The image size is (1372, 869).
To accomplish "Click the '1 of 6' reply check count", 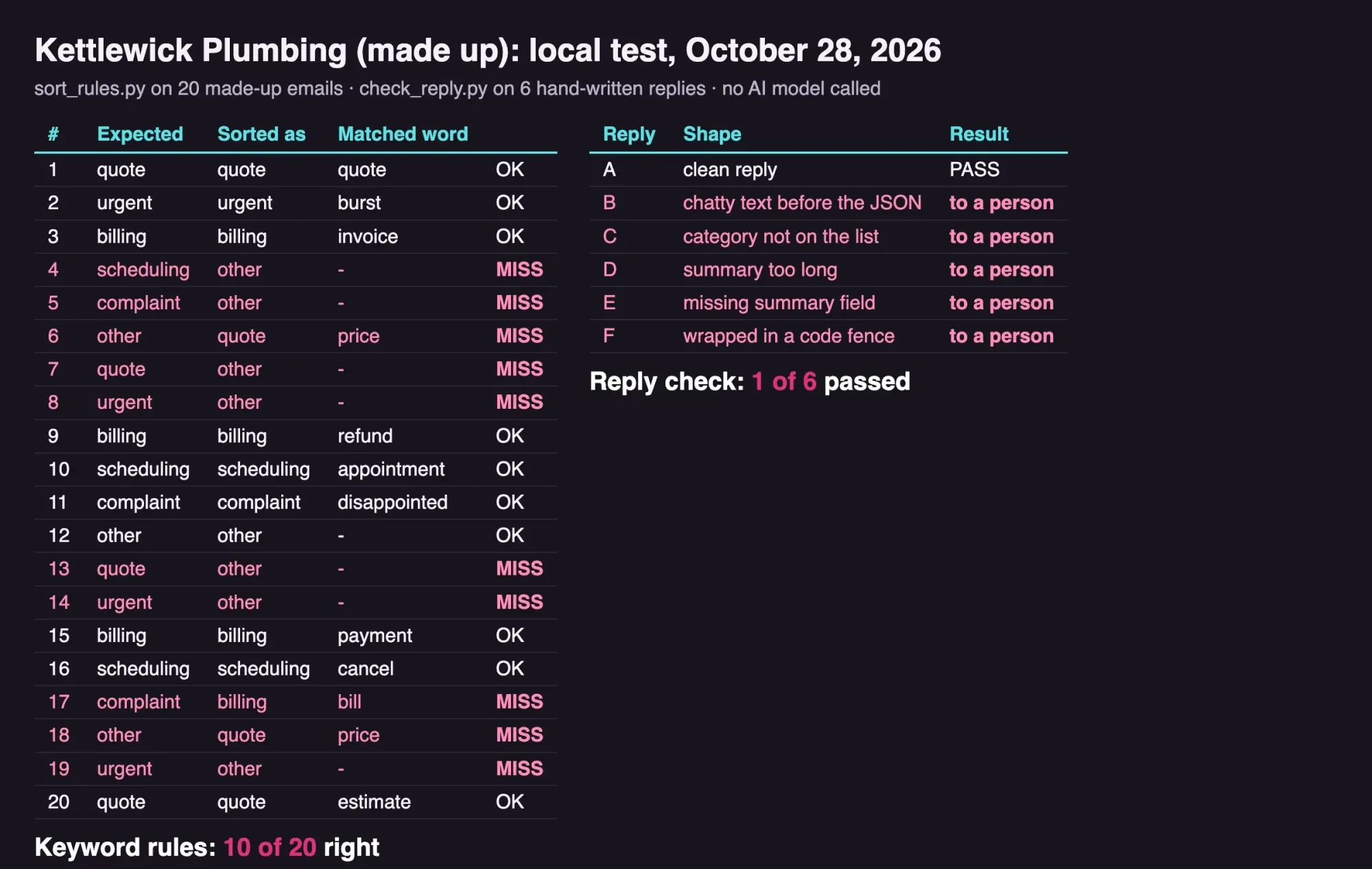I will (784, 381).
